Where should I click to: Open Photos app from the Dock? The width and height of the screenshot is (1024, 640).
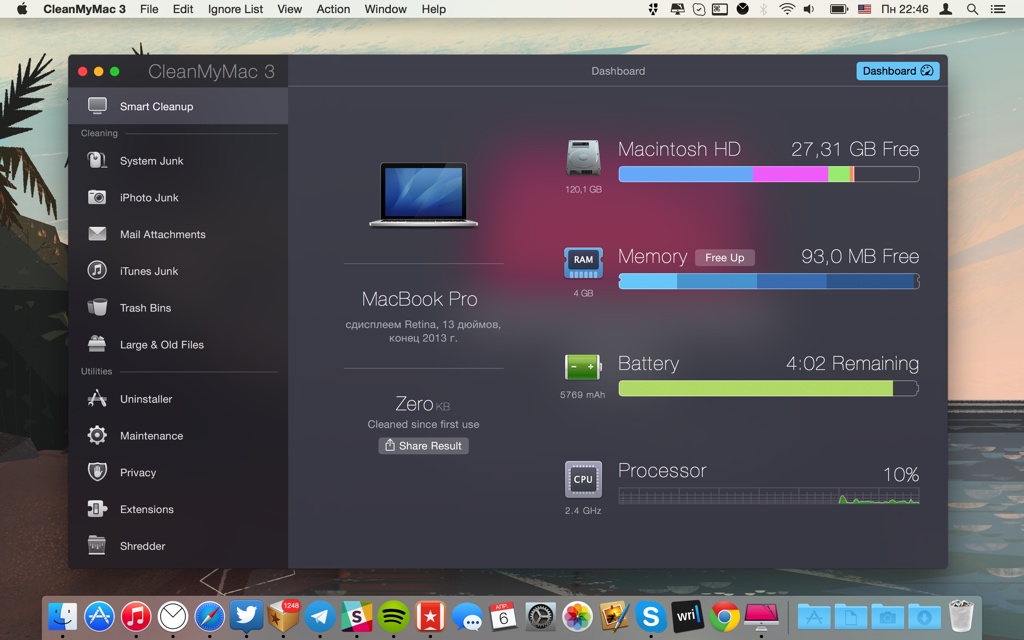[577, 616]
